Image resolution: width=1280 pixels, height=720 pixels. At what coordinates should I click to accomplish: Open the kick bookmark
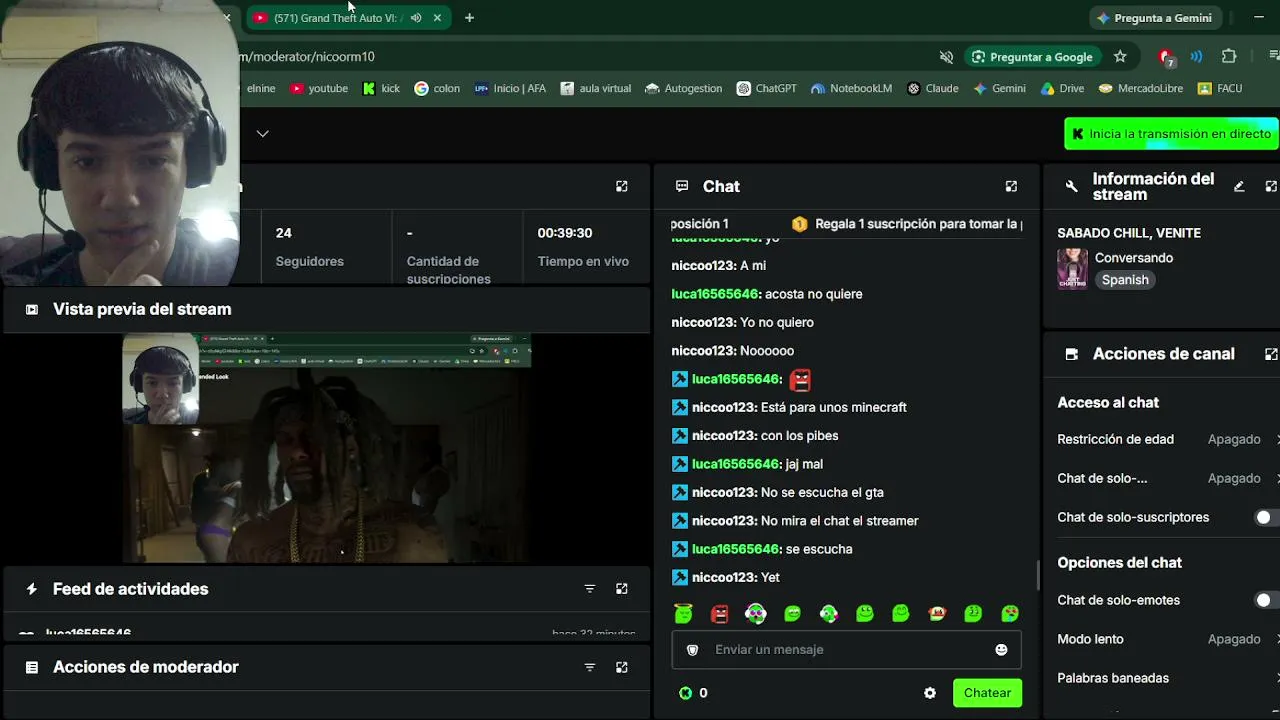[381, 88]
